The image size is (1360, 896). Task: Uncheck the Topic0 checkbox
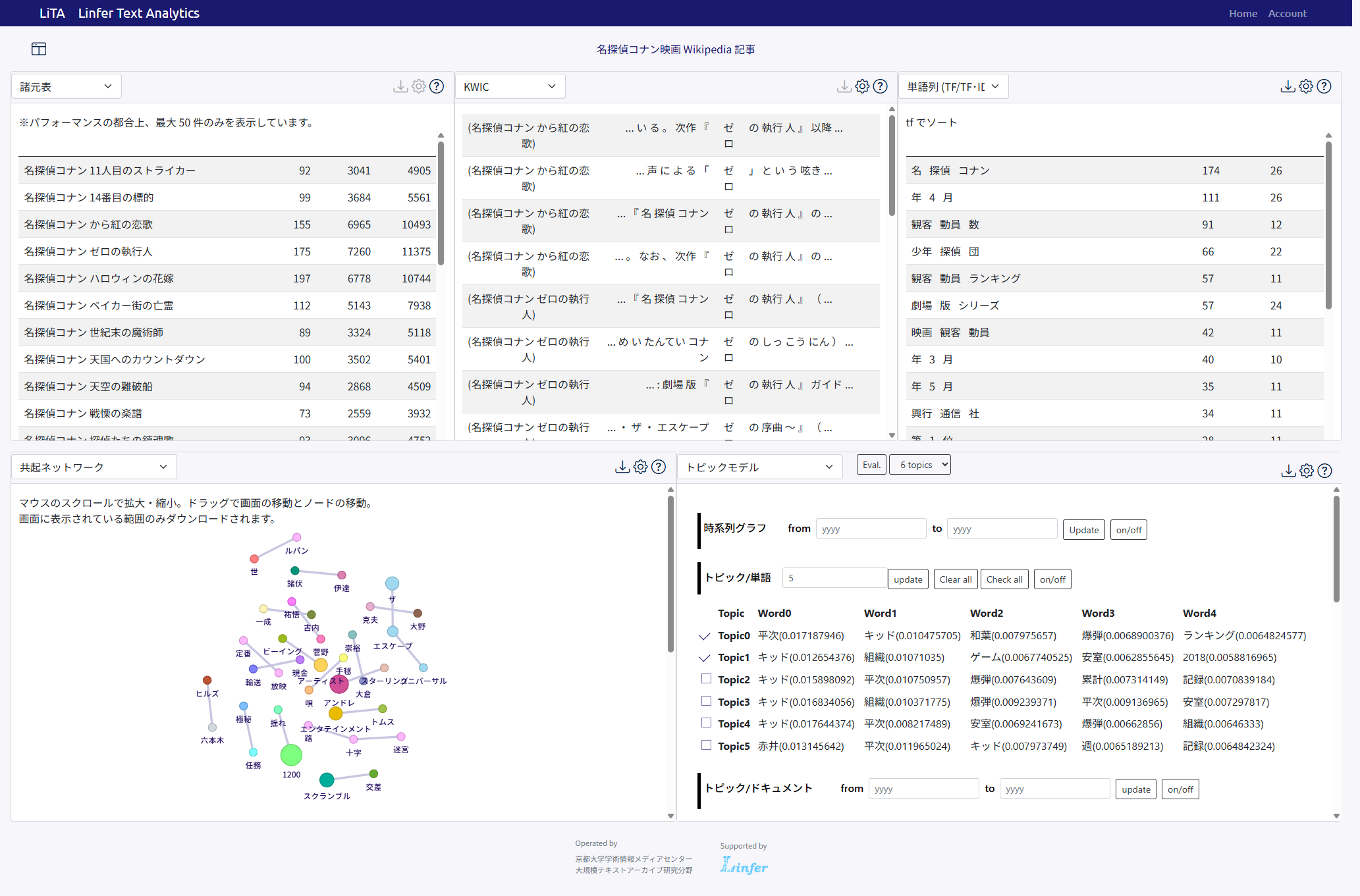pyautogui.click(x=705, y=636)
